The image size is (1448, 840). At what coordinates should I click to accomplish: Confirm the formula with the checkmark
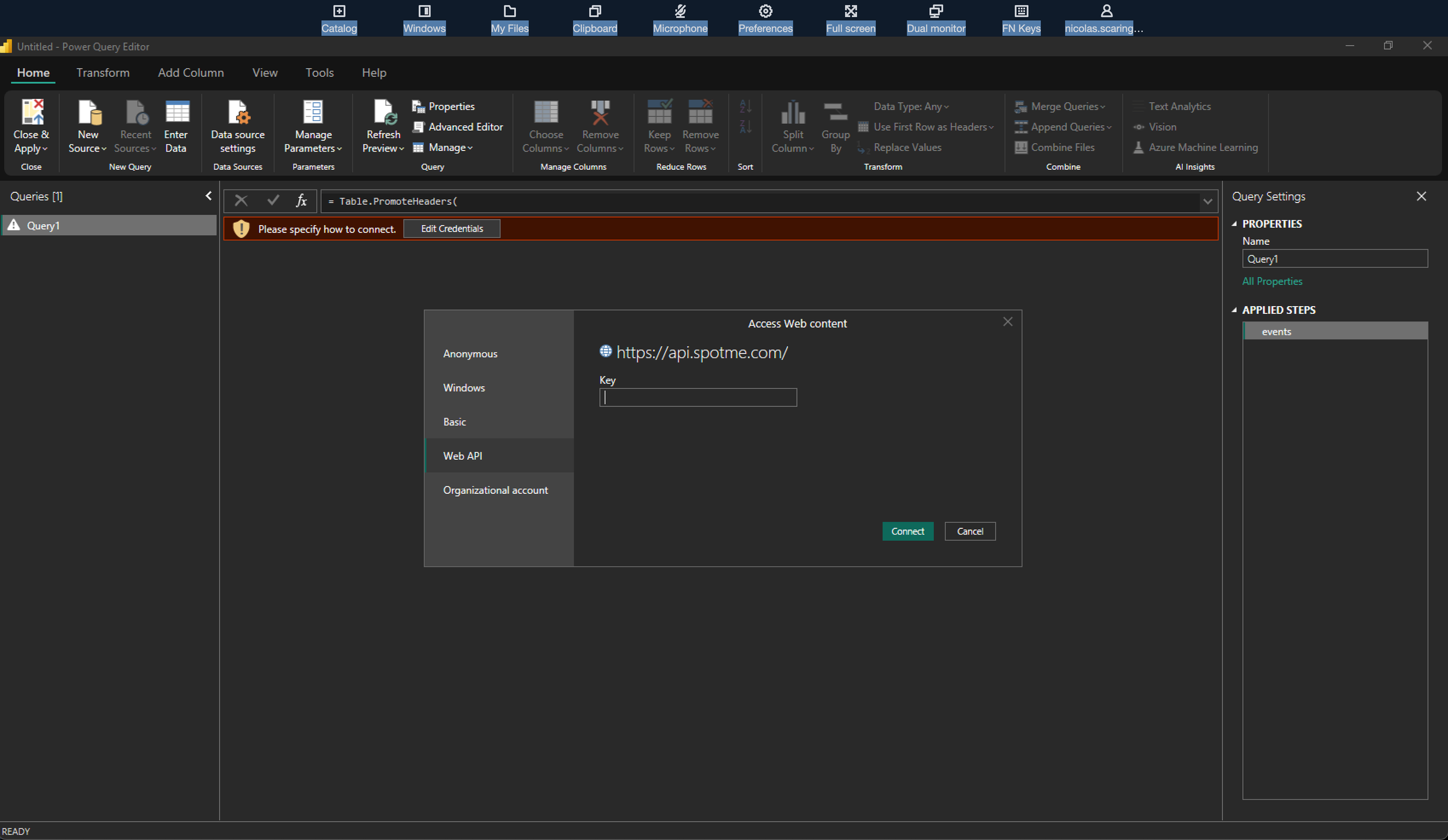click(x=273, y=200)
